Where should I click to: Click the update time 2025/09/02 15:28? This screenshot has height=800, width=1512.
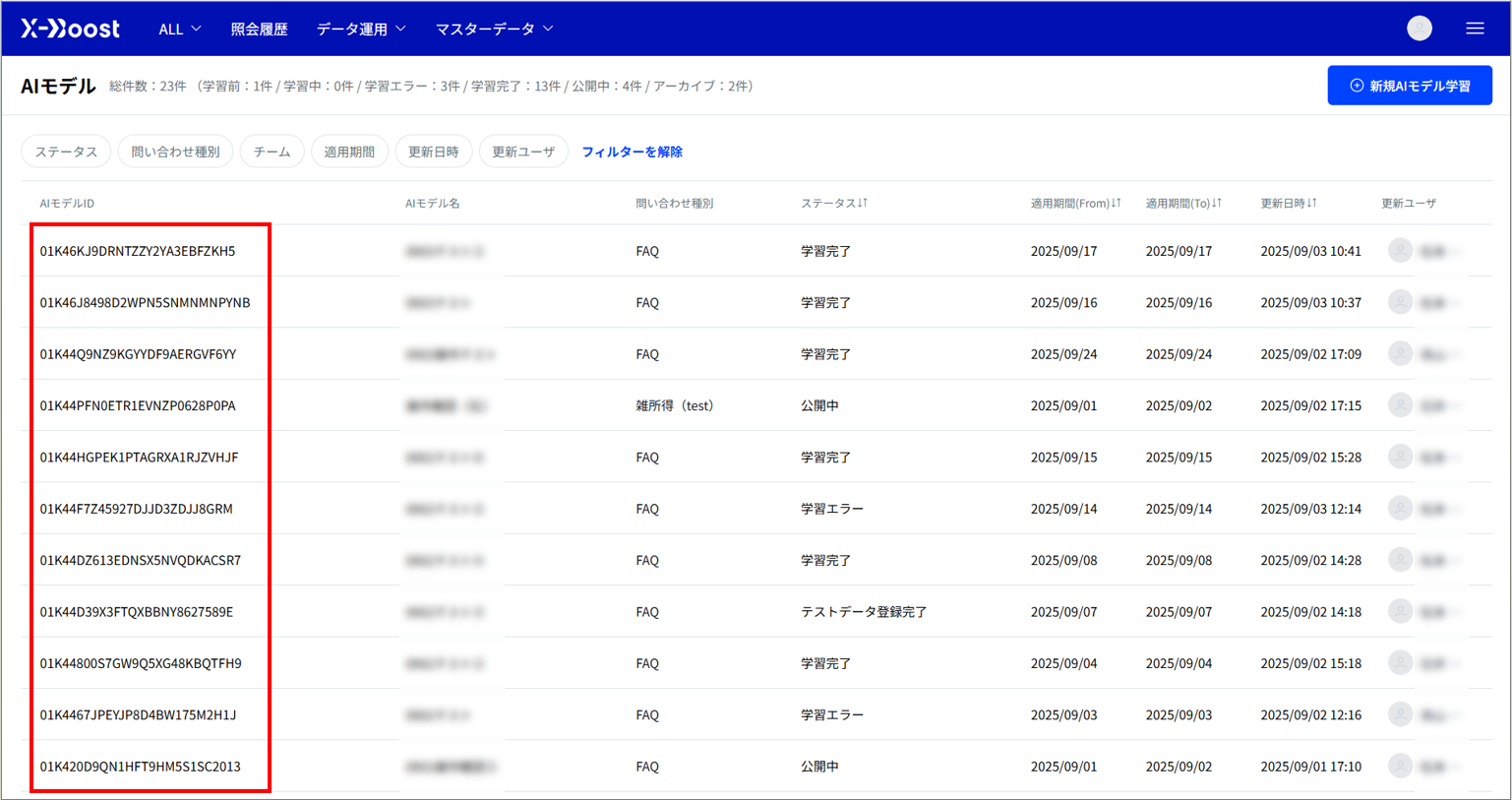(1311, 457)
